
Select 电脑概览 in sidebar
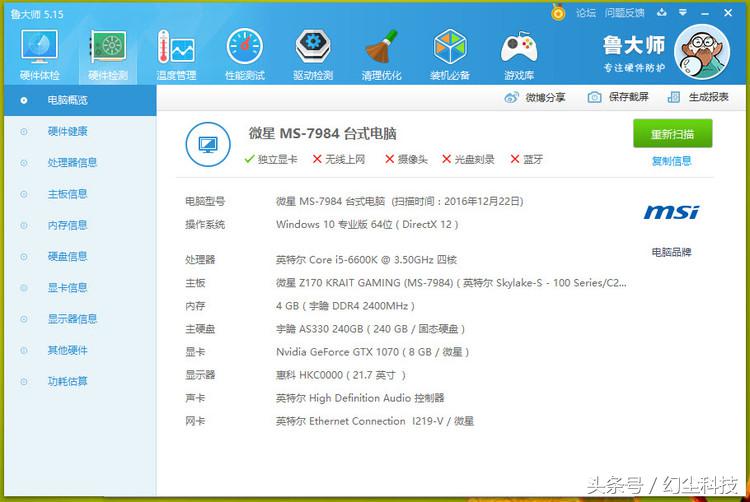pyautogui.click(x=80, y=100)
